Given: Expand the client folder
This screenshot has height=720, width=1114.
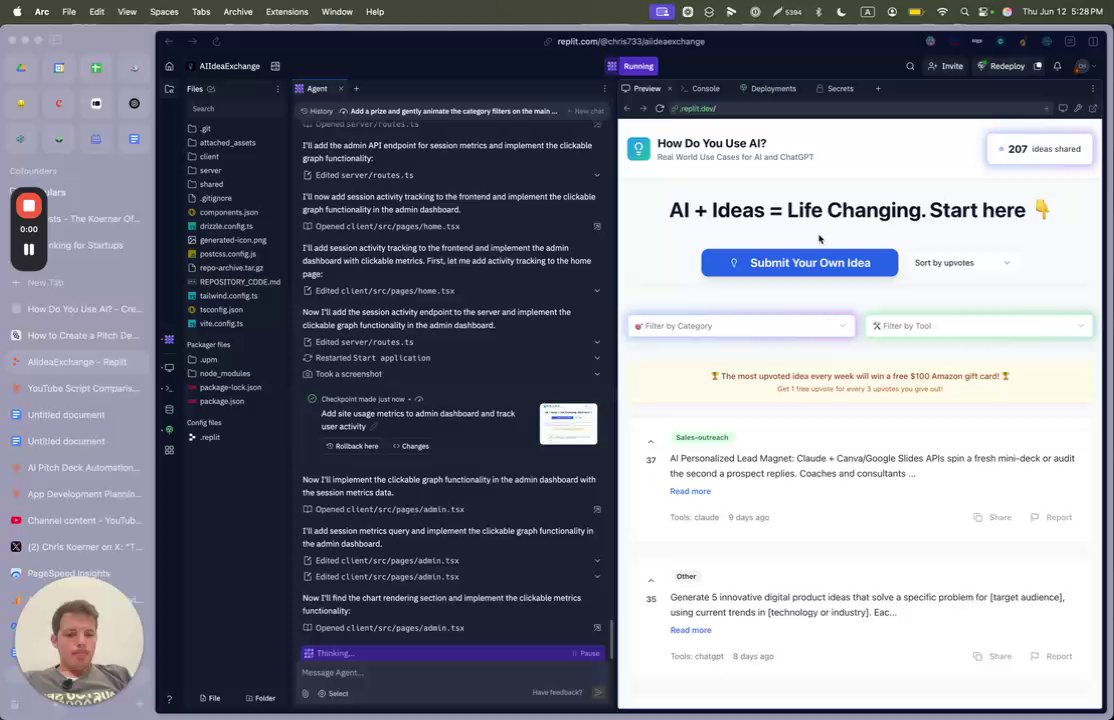Looking at the screenshot, I should tap(203, 156).
